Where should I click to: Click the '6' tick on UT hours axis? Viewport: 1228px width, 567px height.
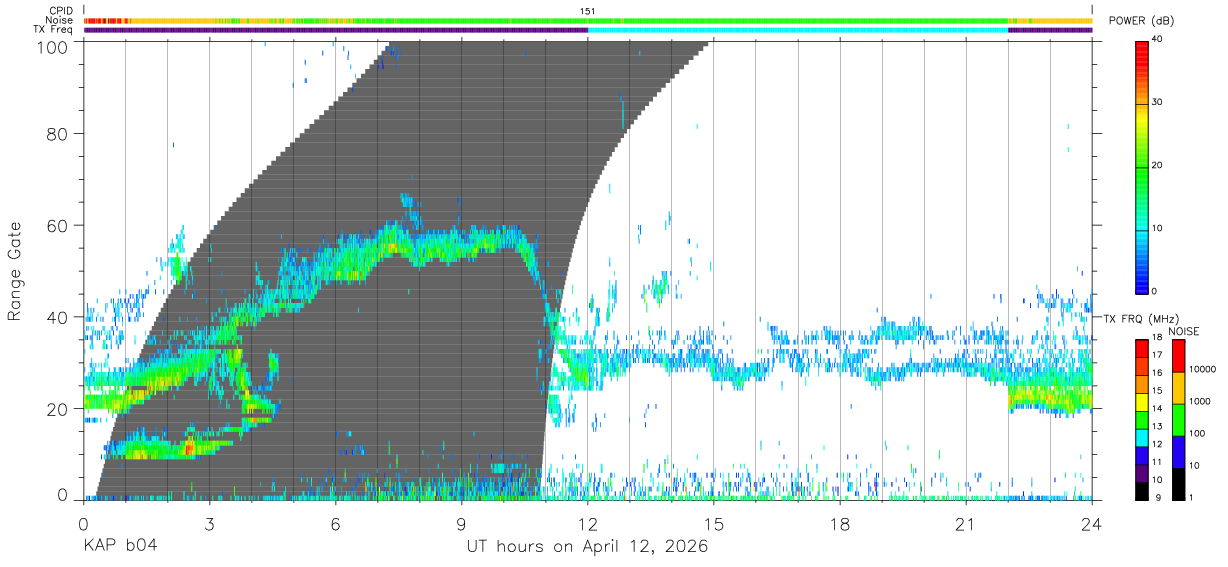click(335, 523)
